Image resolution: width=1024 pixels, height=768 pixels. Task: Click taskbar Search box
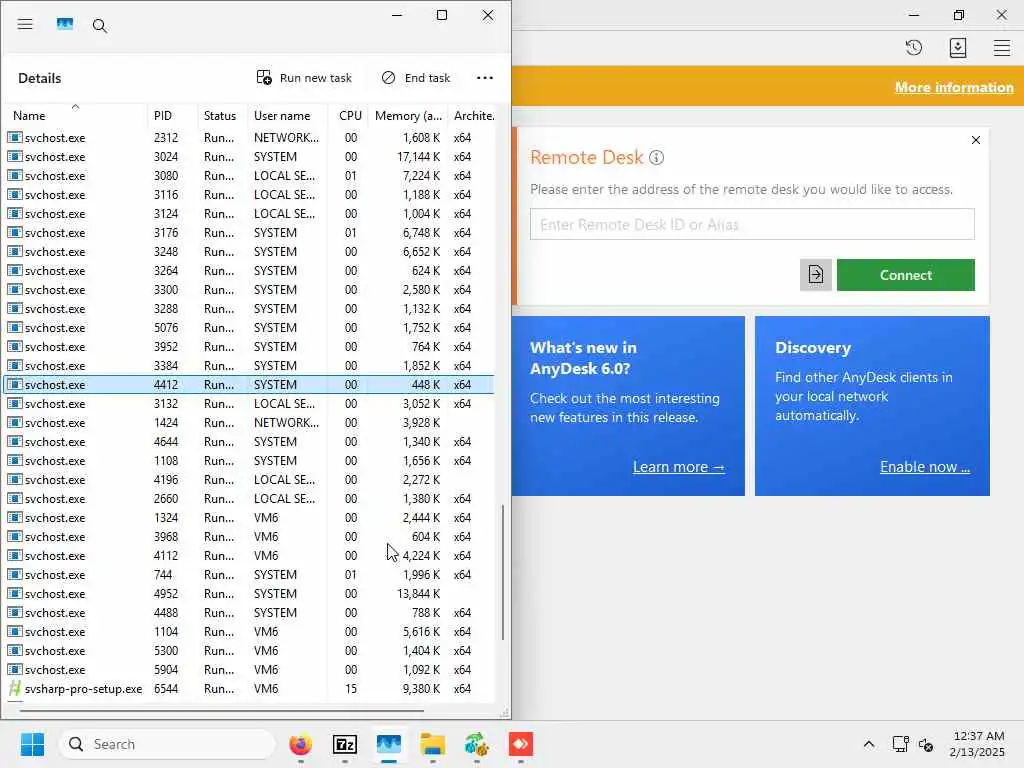tap(167, 744)
